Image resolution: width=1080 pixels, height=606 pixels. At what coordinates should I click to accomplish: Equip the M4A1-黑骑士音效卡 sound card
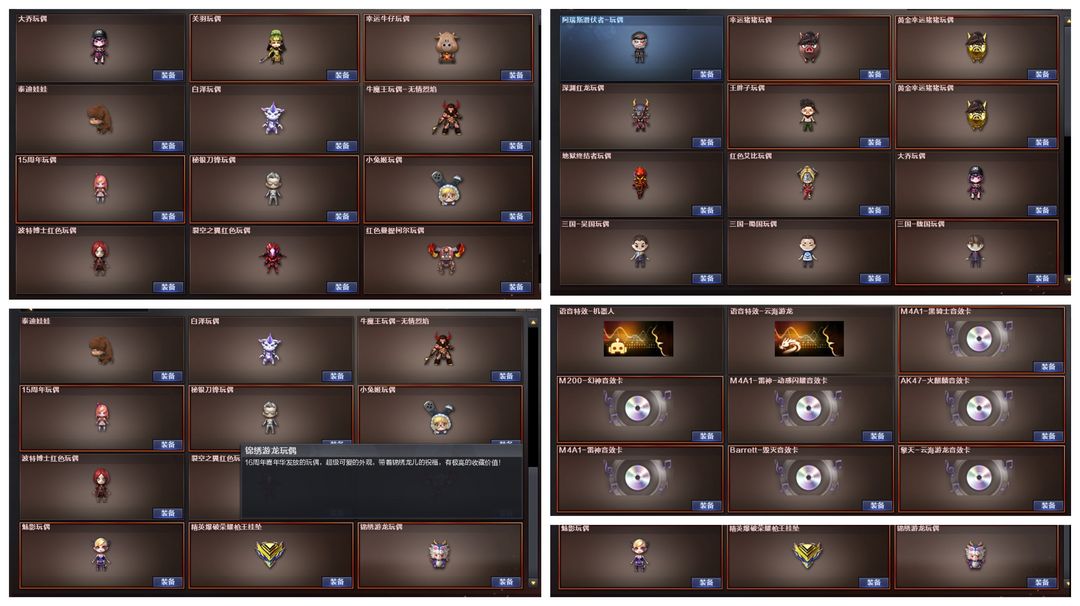click(1048, 367)
